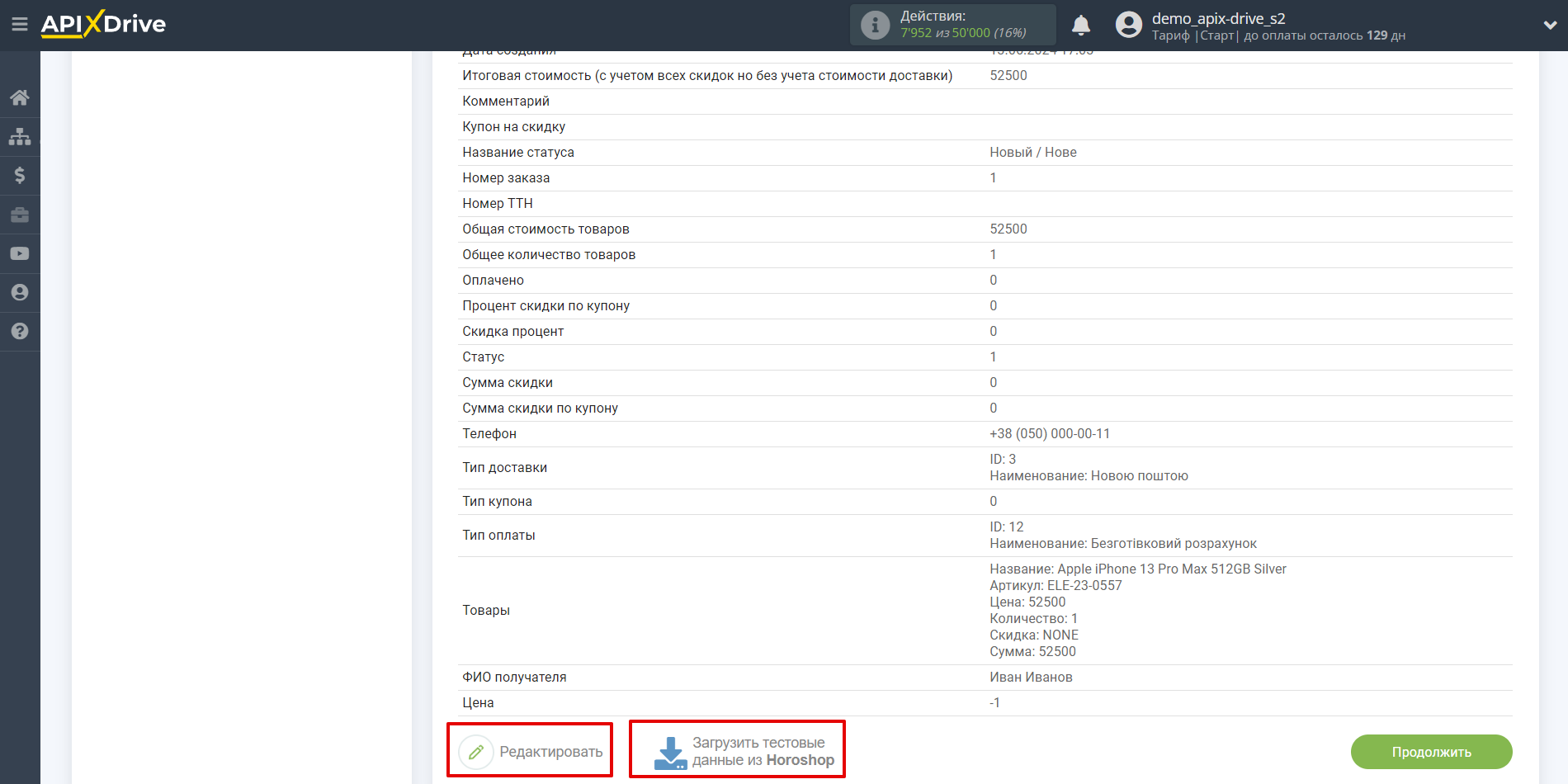Select the Сумма скидки по купону label
Image resolution: width=1568 pixels, height=784 pixels.
pyautogui.click(x=540, y=409)
